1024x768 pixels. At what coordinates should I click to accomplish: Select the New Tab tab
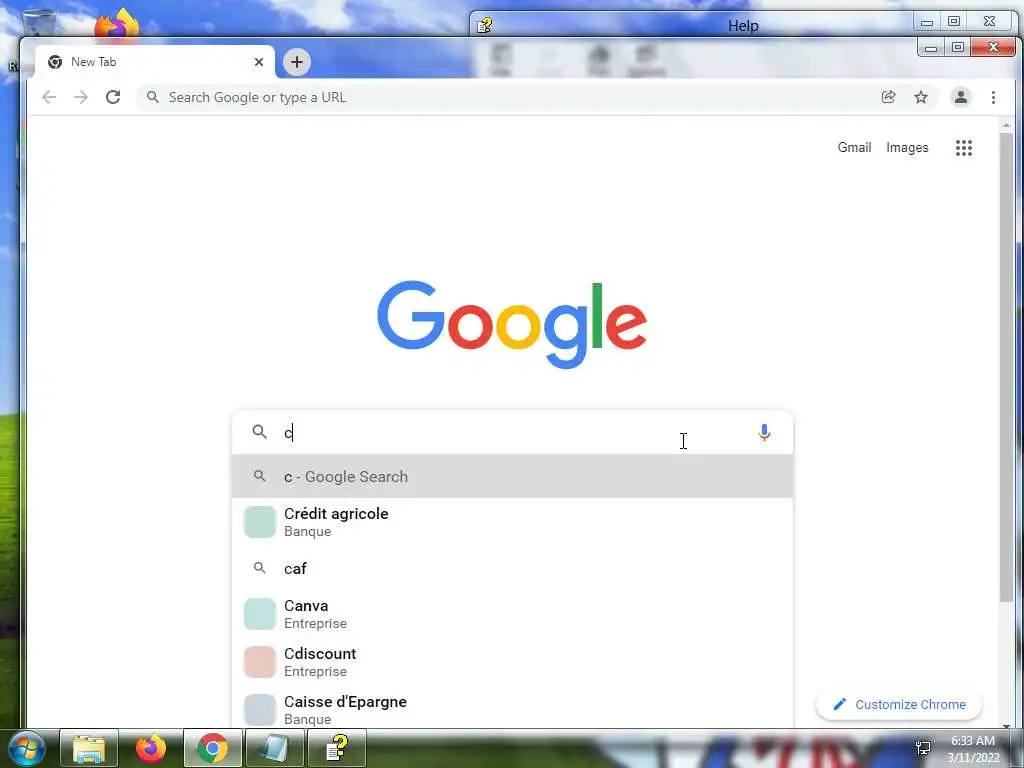click(x=155, y=62)
